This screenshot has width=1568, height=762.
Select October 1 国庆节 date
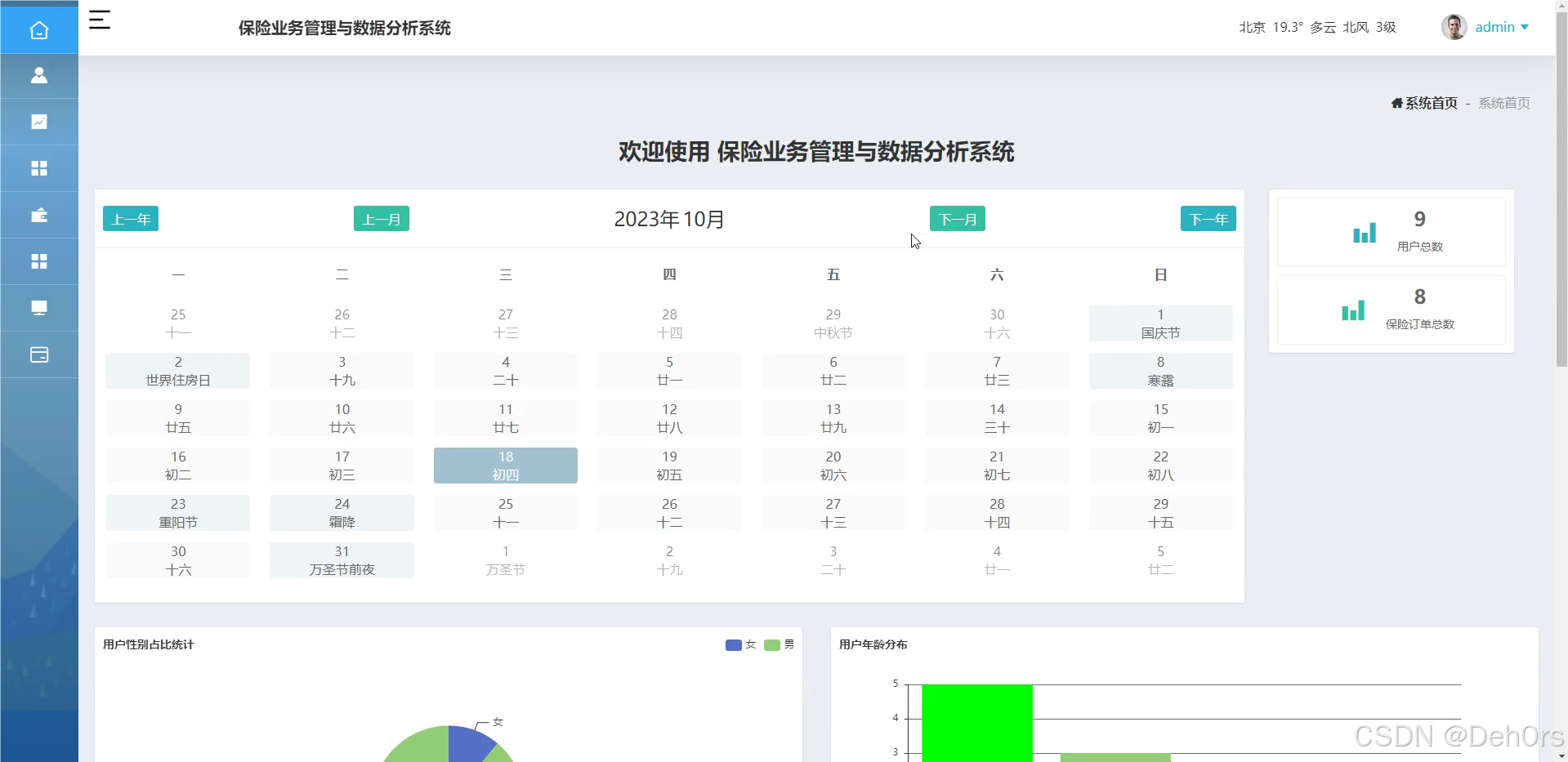1160,323
